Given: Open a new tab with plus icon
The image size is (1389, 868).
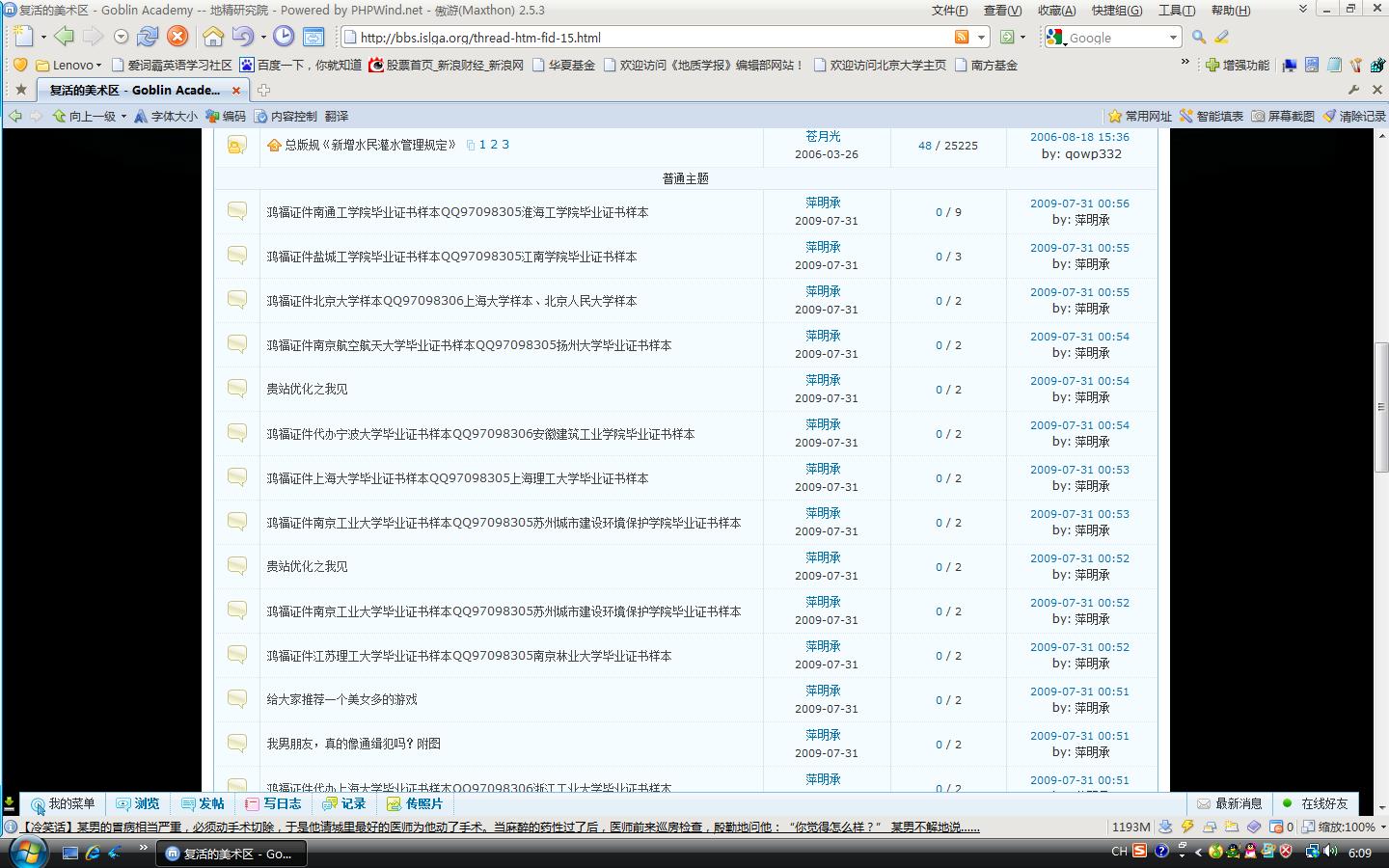Looking at the screenshot, I should click(x=263, y=90).
